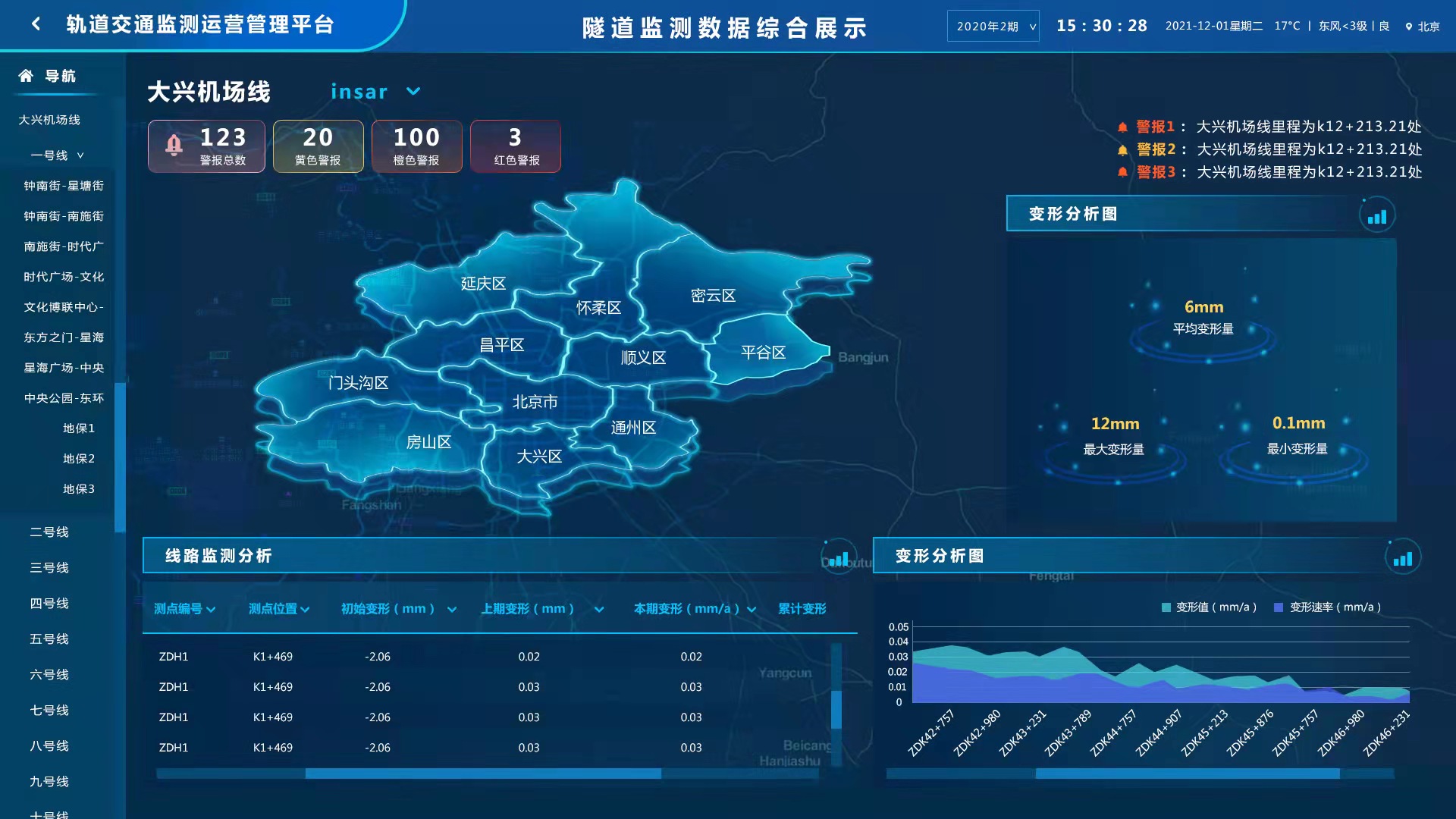Click the 橙色警报 count card
This screenshot has height=819, width=1456.
click(416, 146)
